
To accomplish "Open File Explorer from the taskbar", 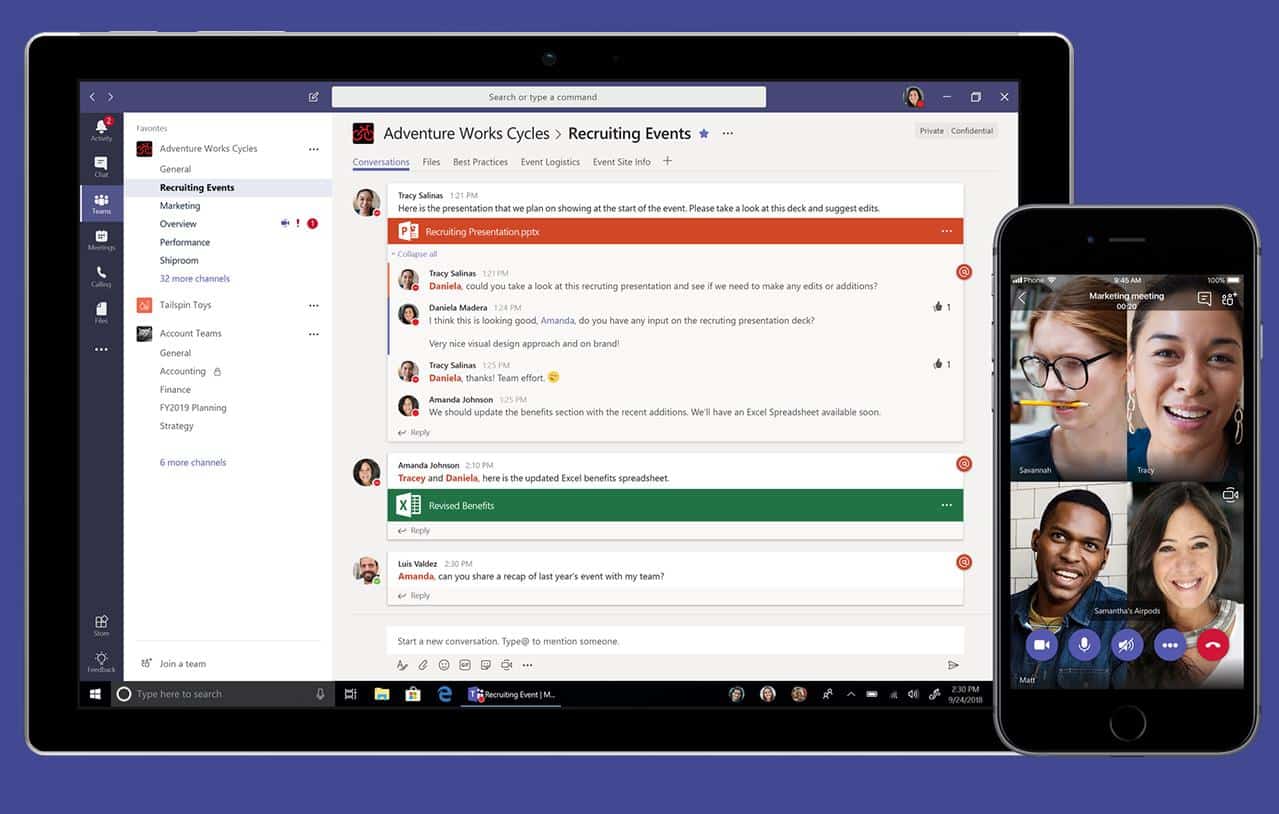I will point(382,694).
